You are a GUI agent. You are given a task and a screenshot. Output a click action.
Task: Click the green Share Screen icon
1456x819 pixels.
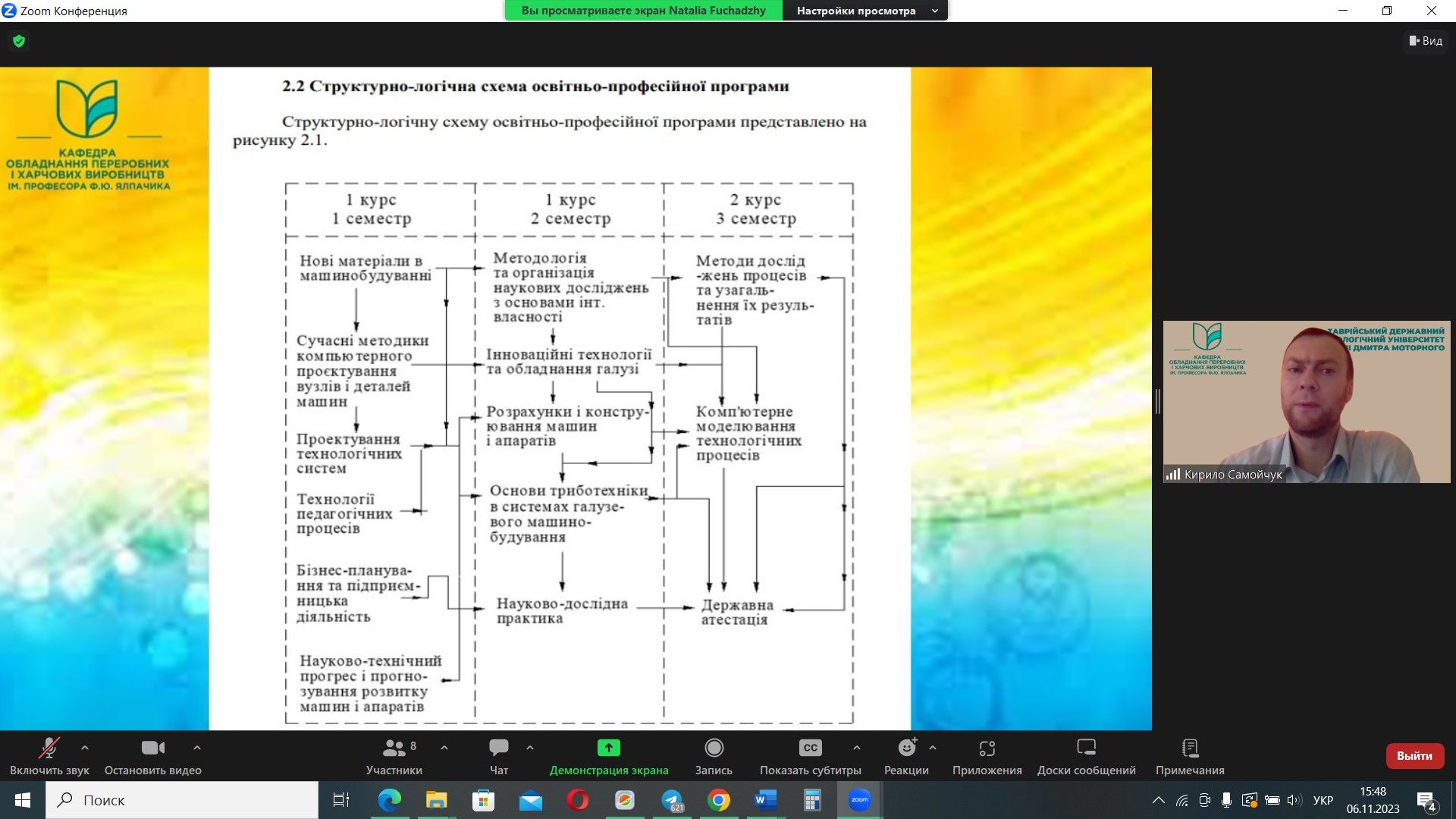608,748
